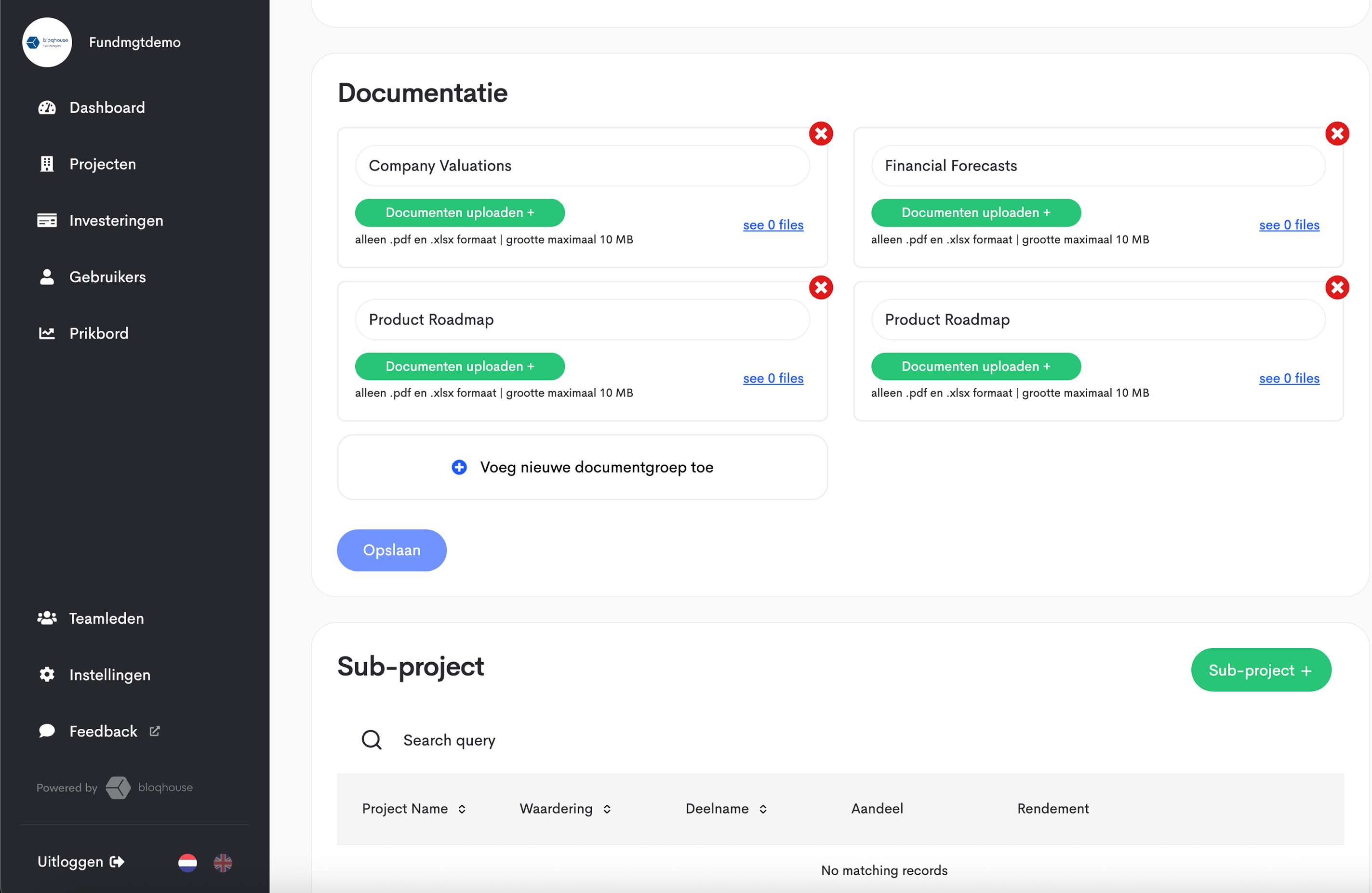Click the Gebruikers person icon
The image size is (1372, 893).
(x=47, y=277)
